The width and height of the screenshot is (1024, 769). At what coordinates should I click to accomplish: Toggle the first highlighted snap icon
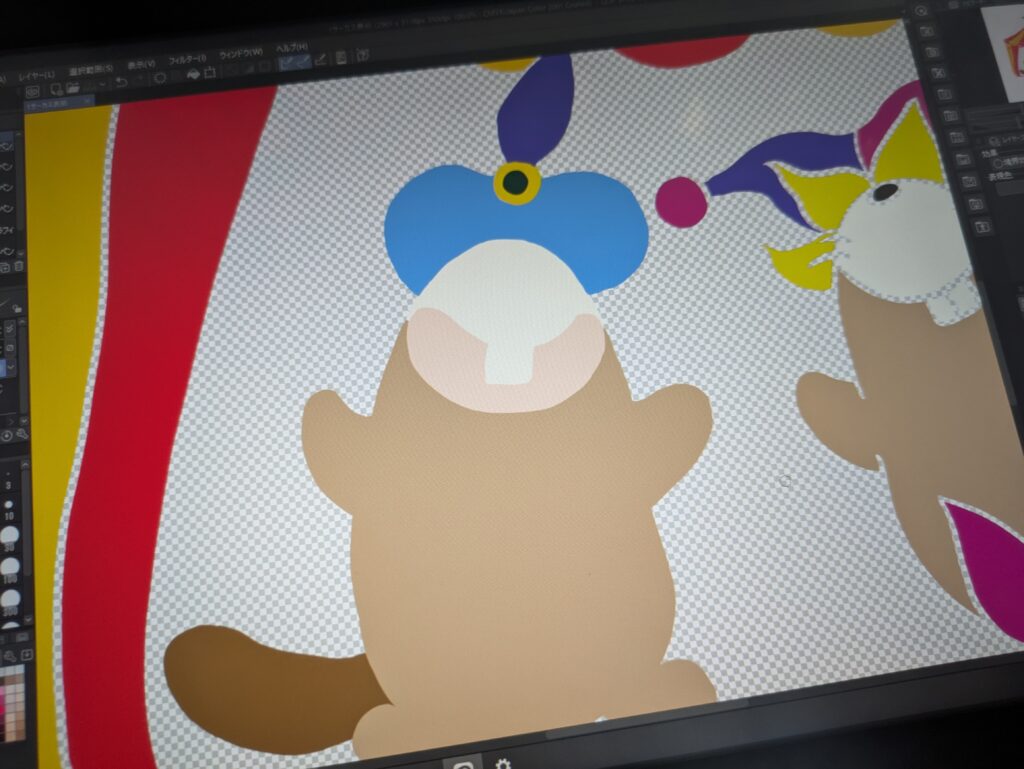[286, 64]
